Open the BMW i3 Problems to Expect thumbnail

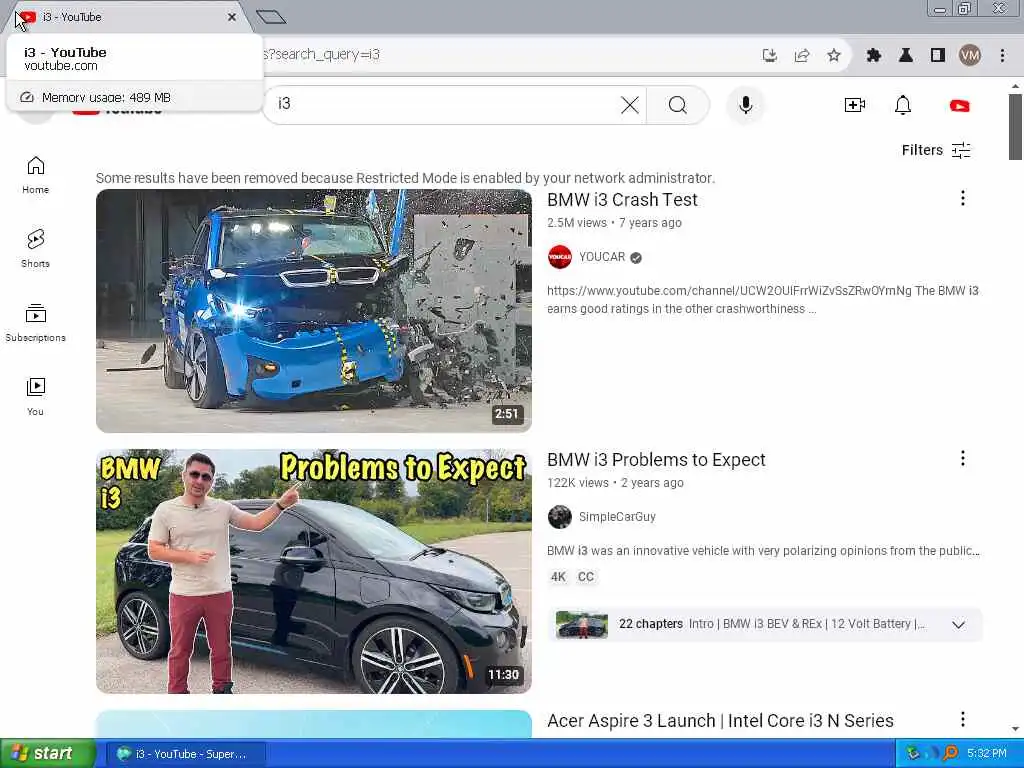click(x=313, y=571)
